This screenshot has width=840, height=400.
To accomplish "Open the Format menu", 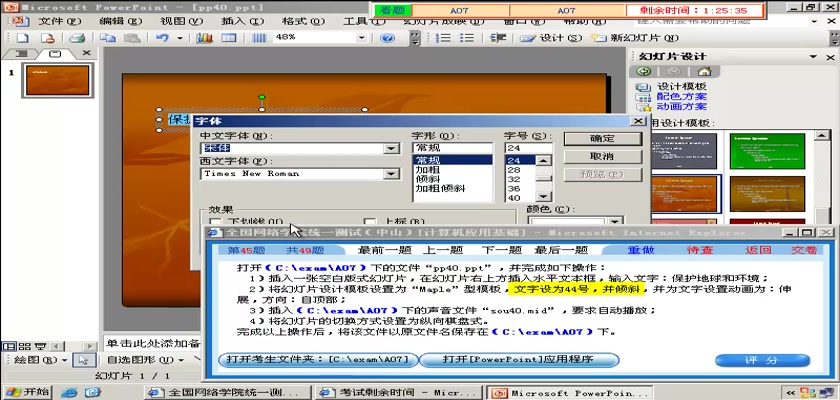I will click(x=303, y=21).
